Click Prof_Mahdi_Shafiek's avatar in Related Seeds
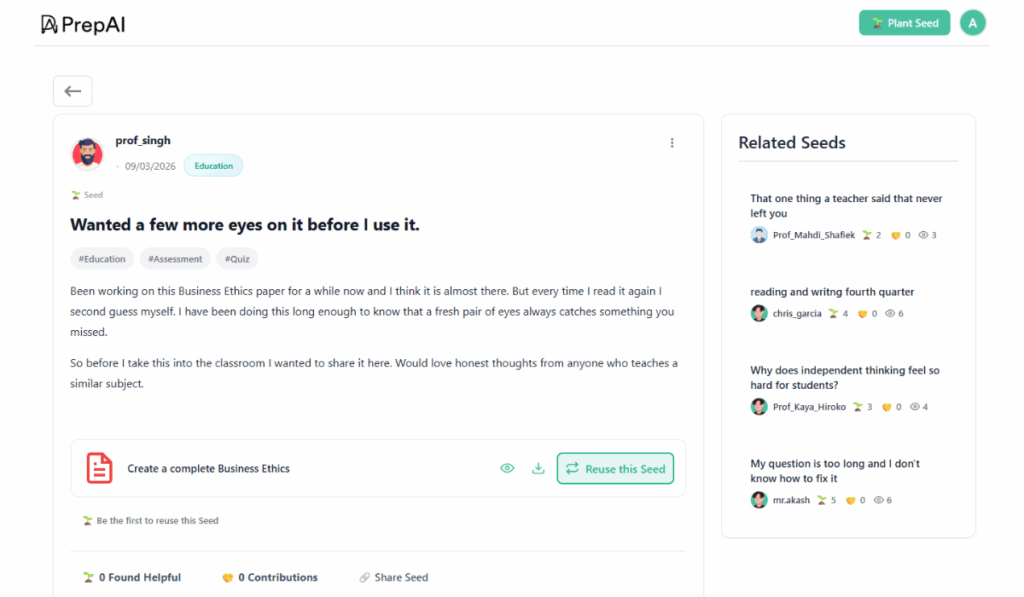Viewport: 1024px width, 597px height. (759, 235)
